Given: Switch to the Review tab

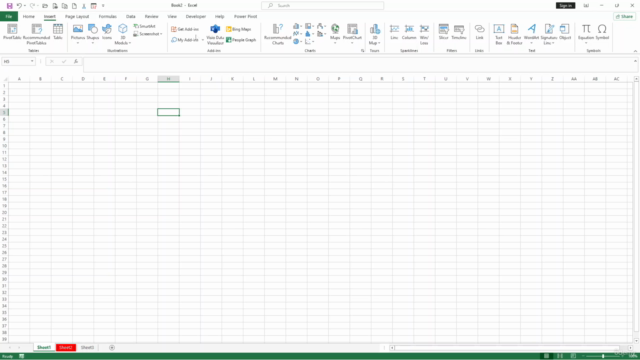Looking at the screenshot, I should pos(151,16).
